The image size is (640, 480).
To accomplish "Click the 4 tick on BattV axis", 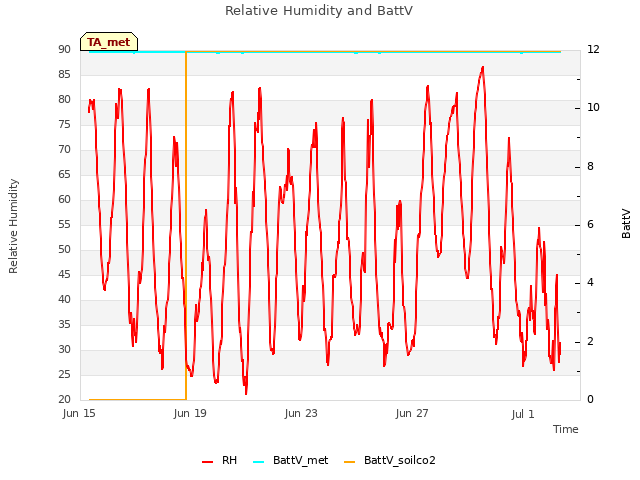I will pos(590,283).
